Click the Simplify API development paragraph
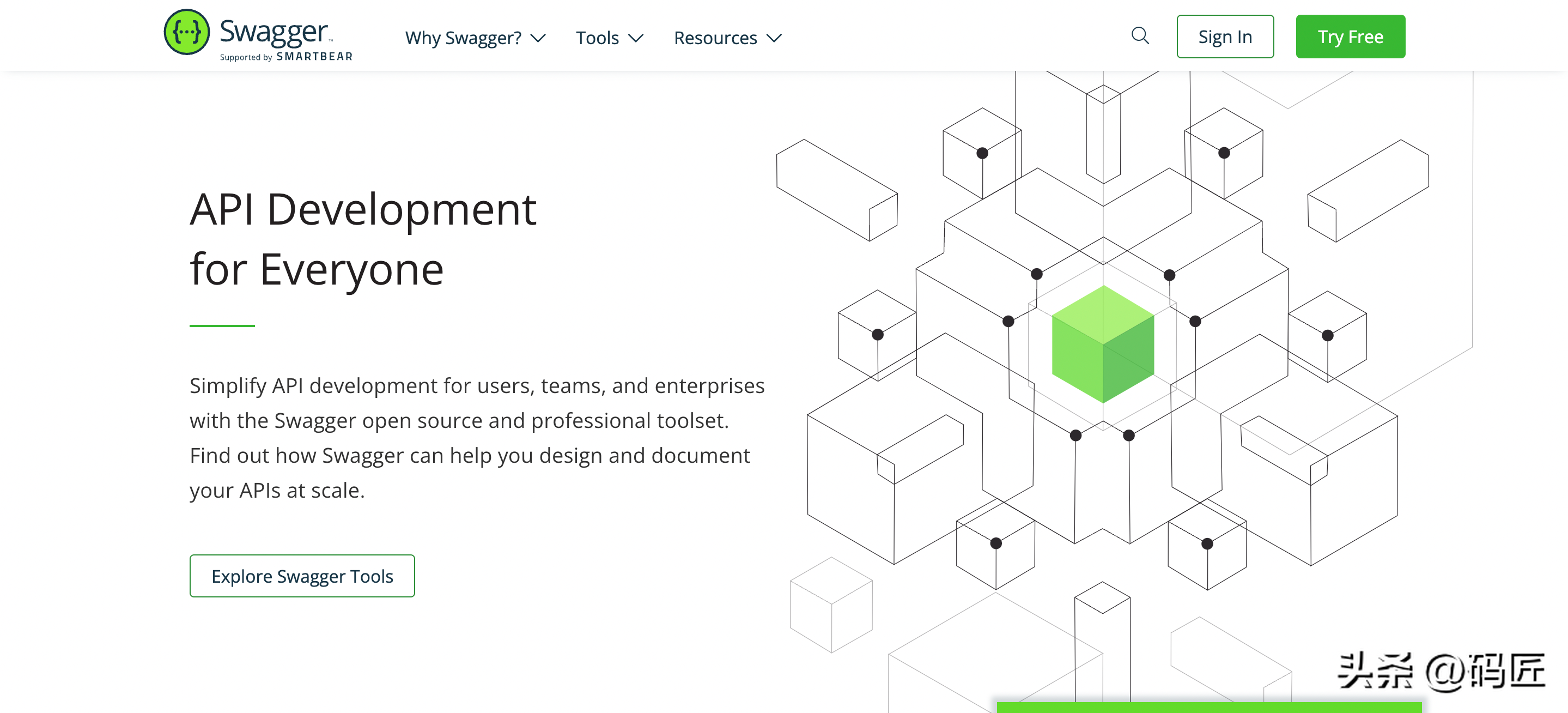Viewport: 1568px width, 713px height. coord(477,438)
